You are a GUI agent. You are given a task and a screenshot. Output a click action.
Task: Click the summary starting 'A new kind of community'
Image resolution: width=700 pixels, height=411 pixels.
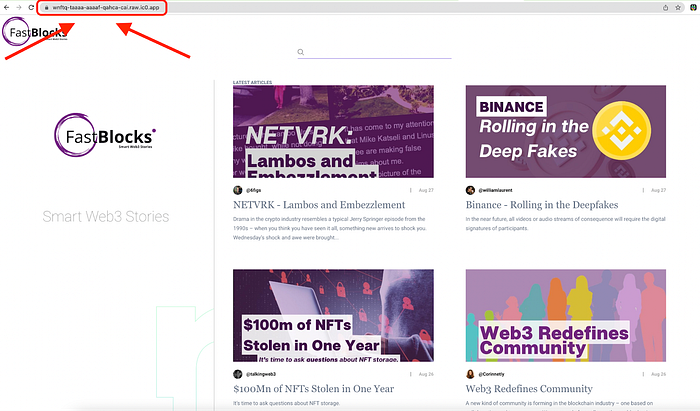click(559, 403)
